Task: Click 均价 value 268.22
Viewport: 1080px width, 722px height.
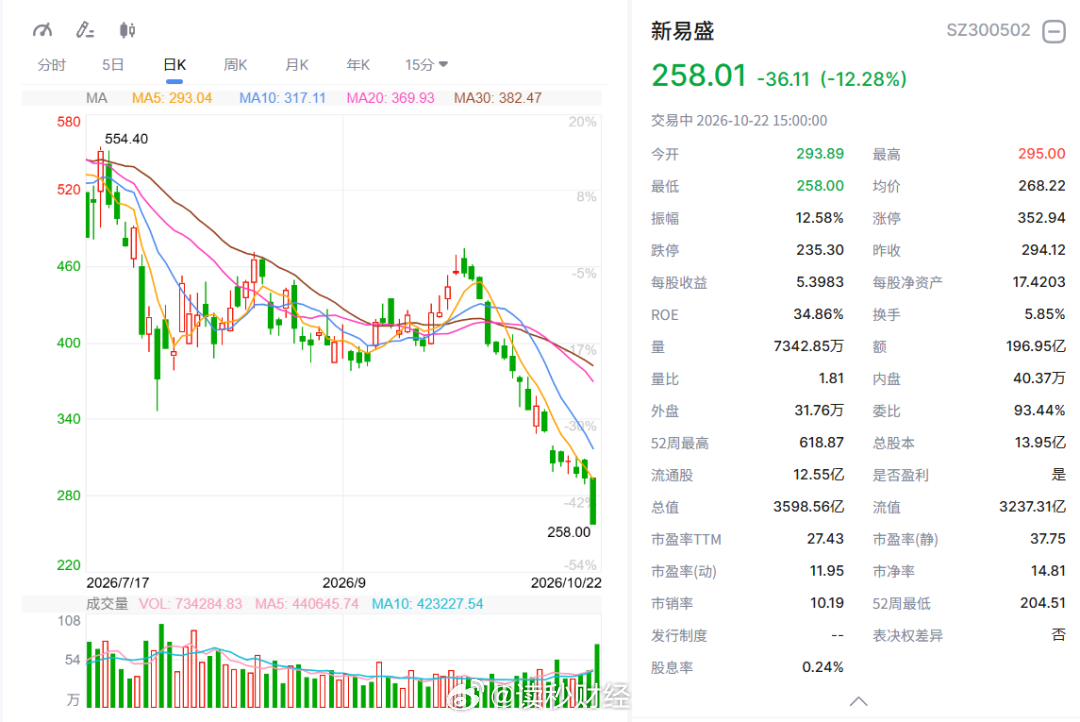Action: coord(1041,186)
